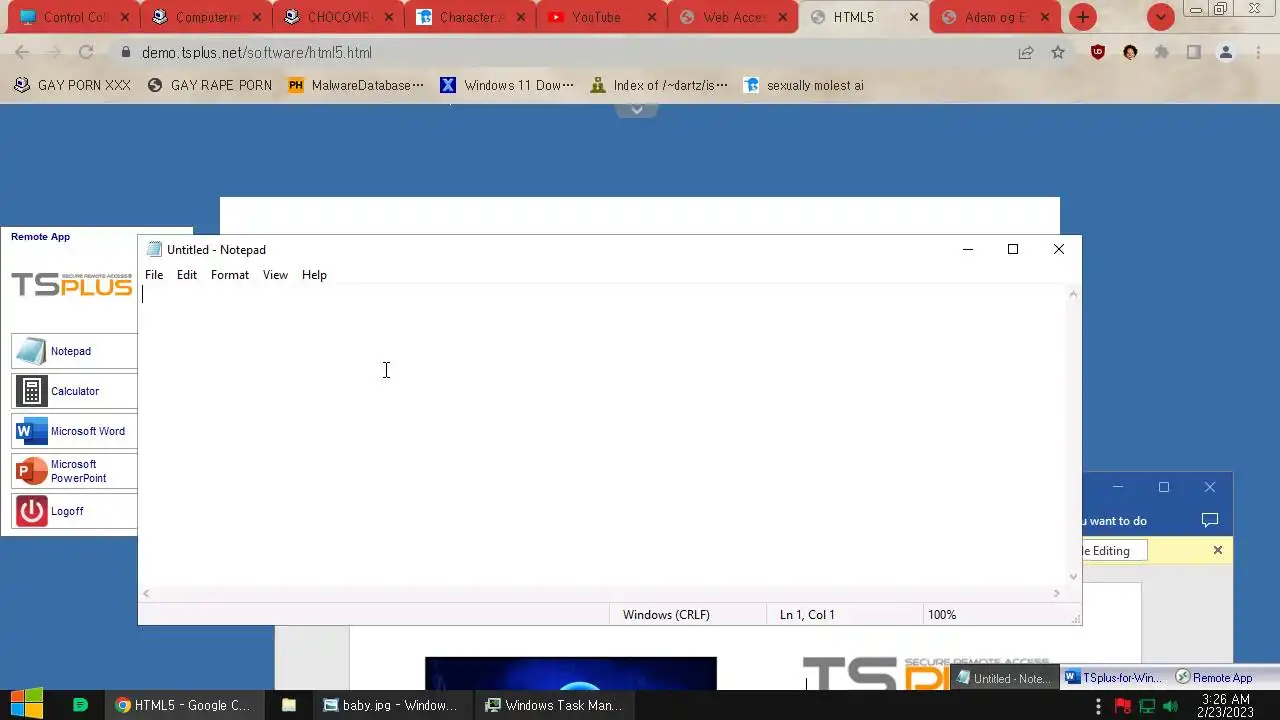The image size is (1280, 720).
Task: Open the Windows 11 Dow... bookmark
Action: 507,85
